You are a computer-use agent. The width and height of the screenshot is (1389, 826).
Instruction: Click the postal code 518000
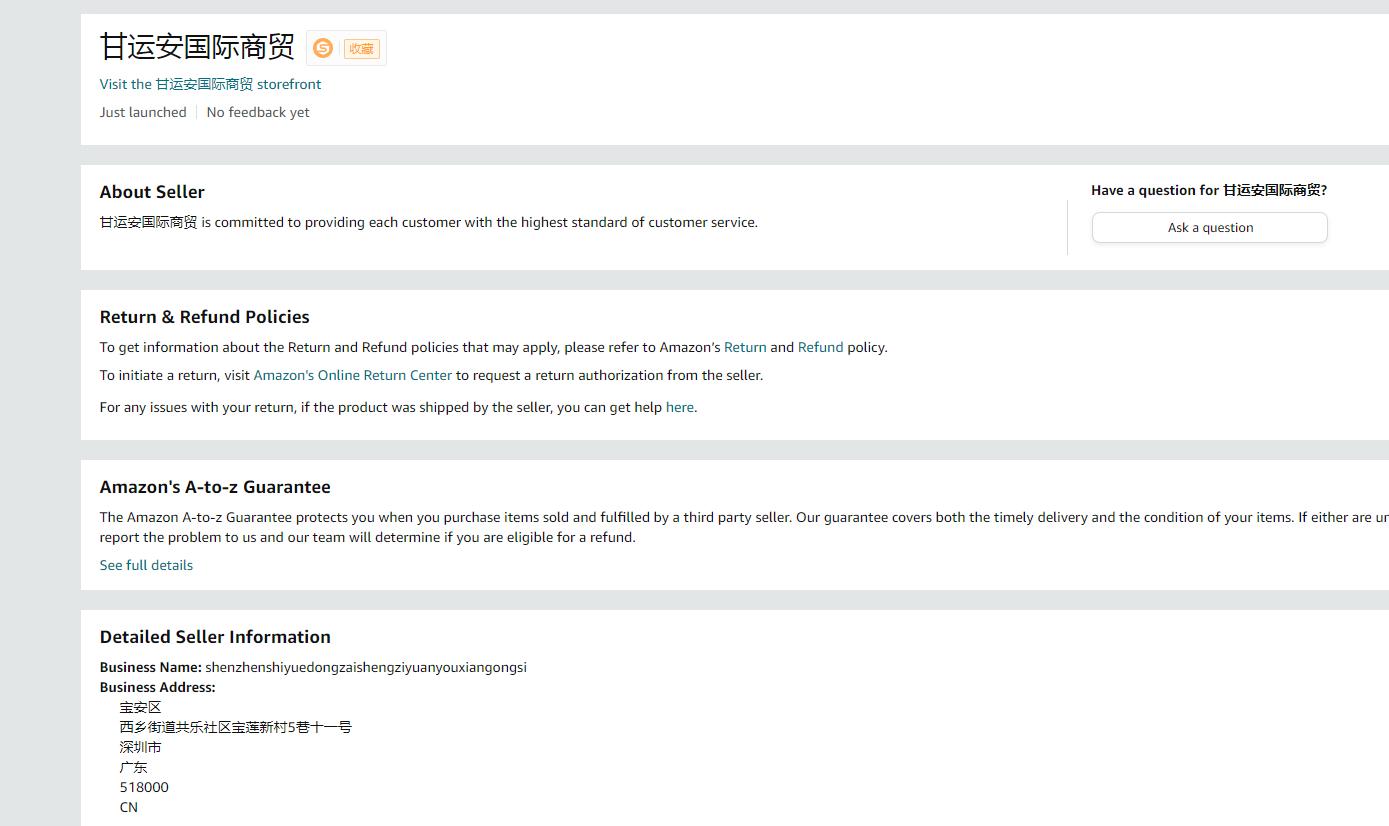click(144, 787)
